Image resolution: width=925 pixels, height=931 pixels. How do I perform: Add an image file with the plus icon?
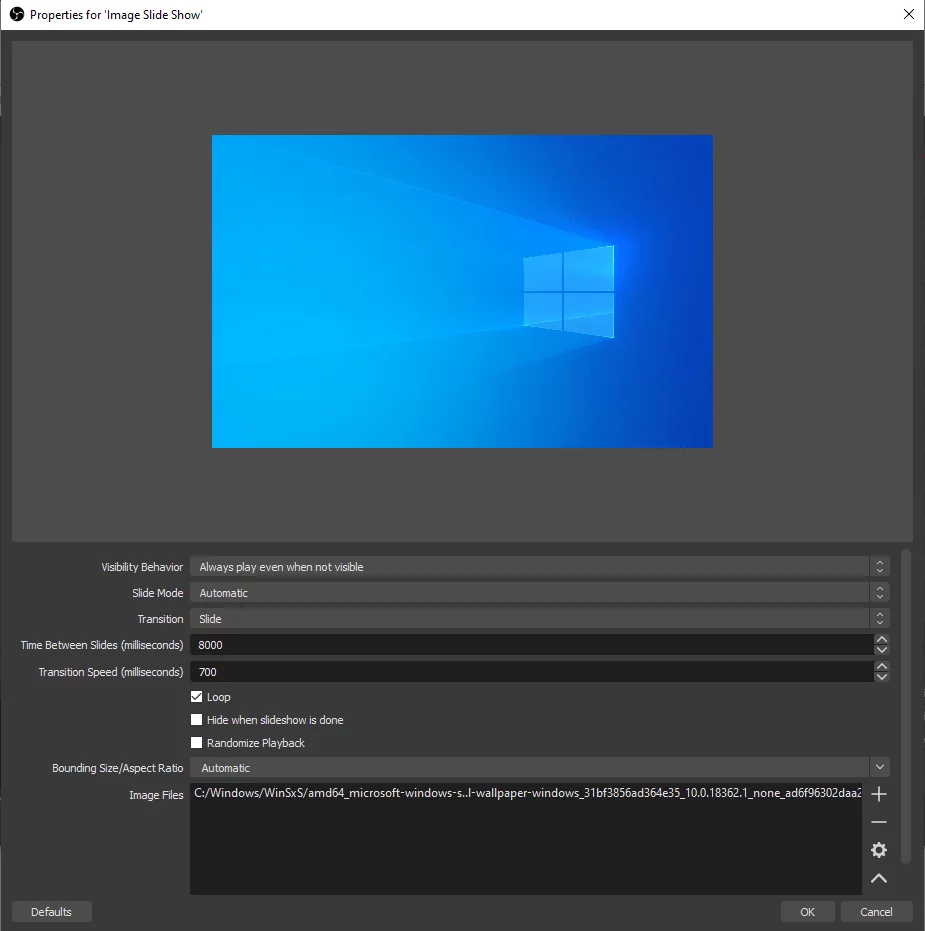coord(879,794)
